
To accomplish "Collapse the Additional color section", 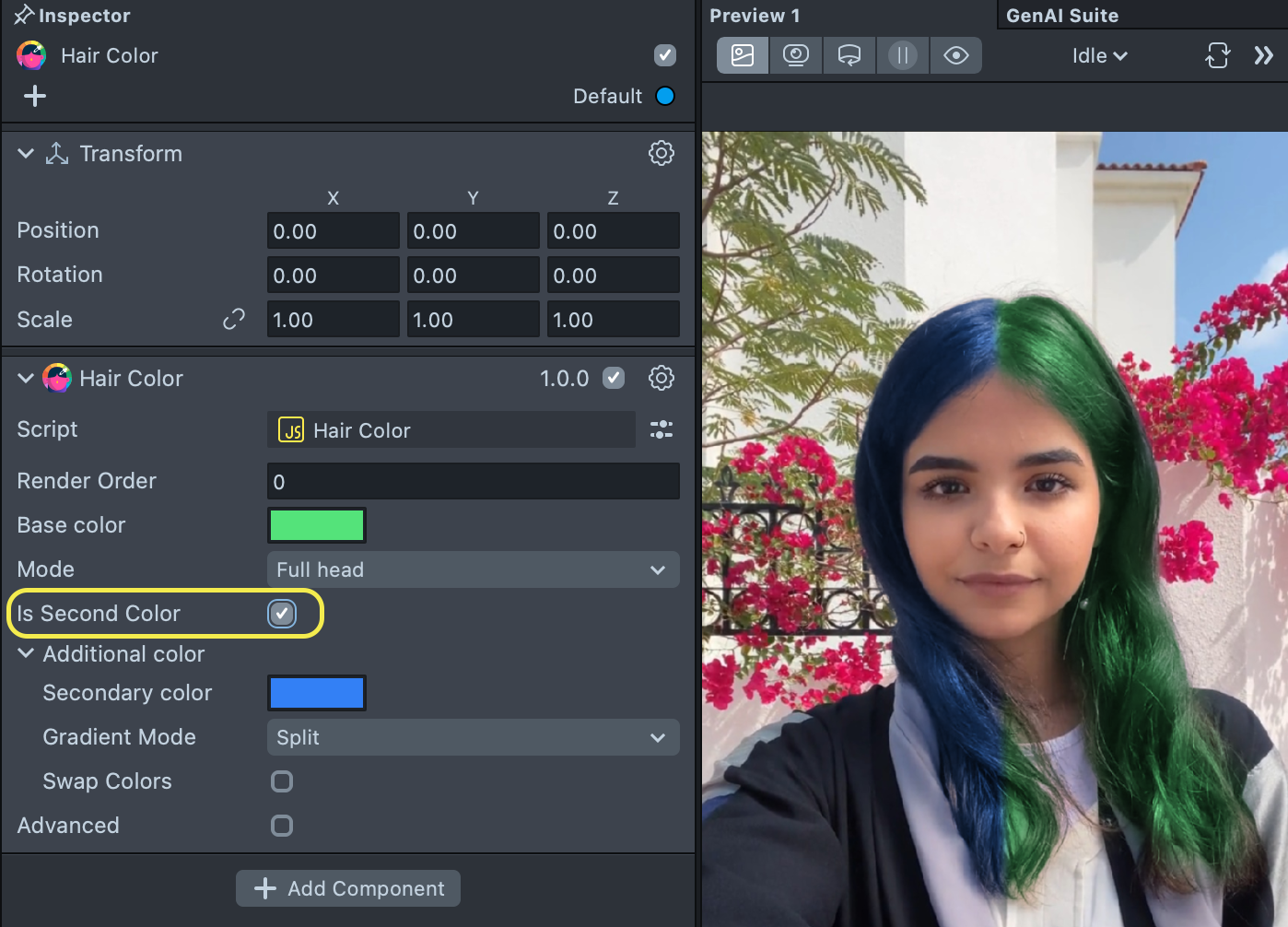I will tap(27, 653).
